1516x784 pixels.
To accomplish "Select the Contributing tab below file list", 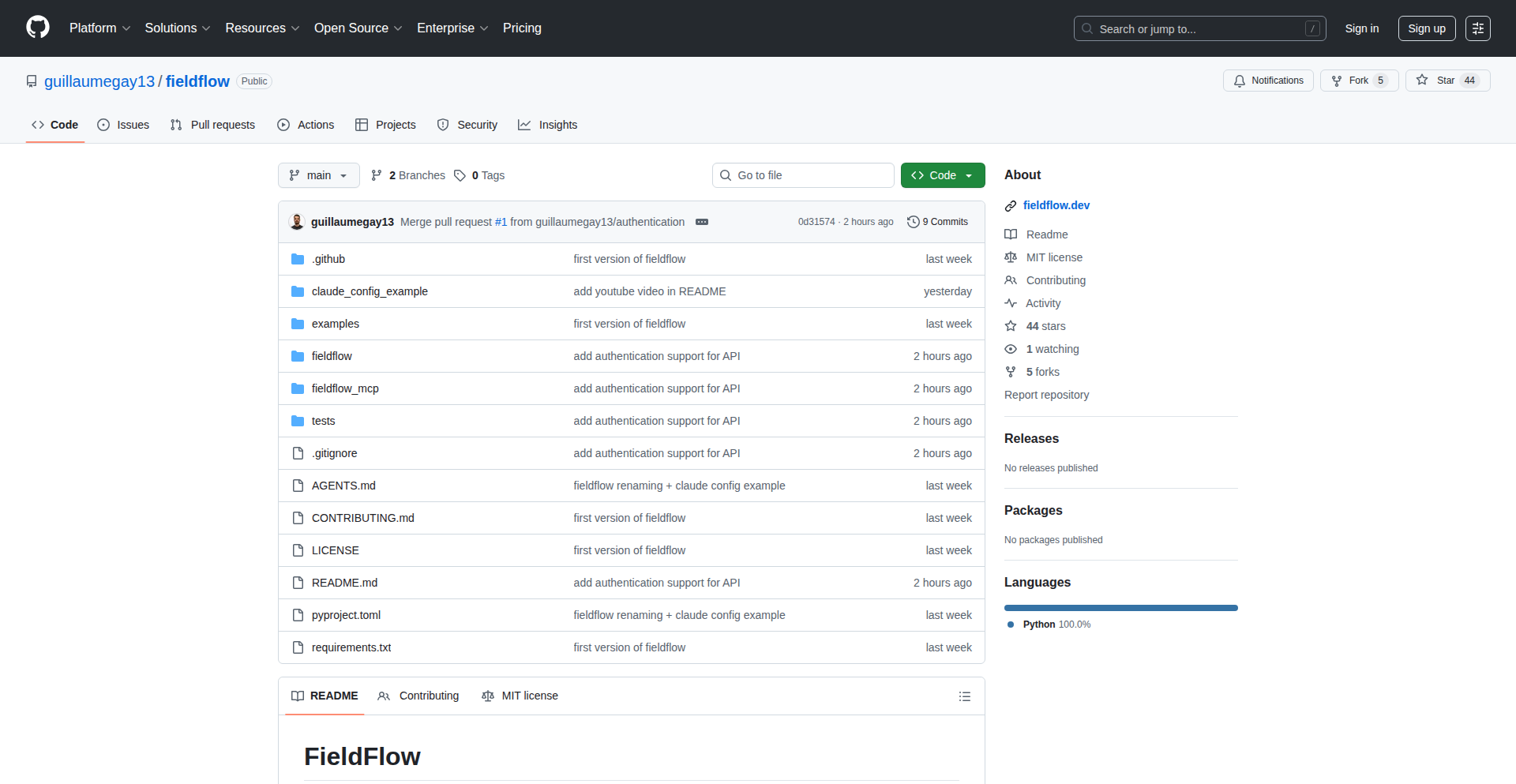I will click(418, 696).
